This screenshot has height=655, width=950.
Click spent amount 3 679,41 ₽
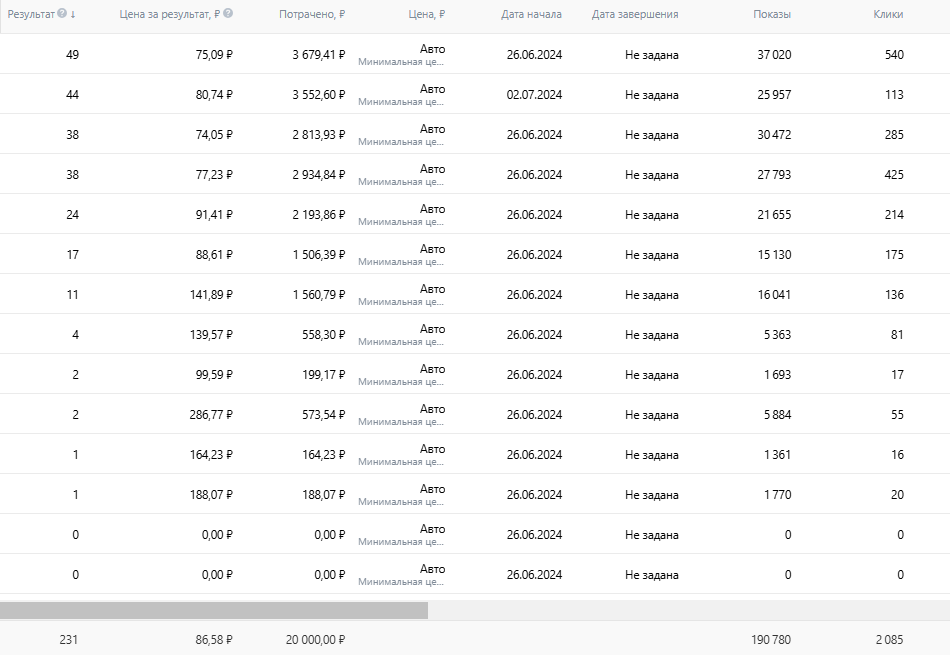pyautogui.click(x=318, y=55)
